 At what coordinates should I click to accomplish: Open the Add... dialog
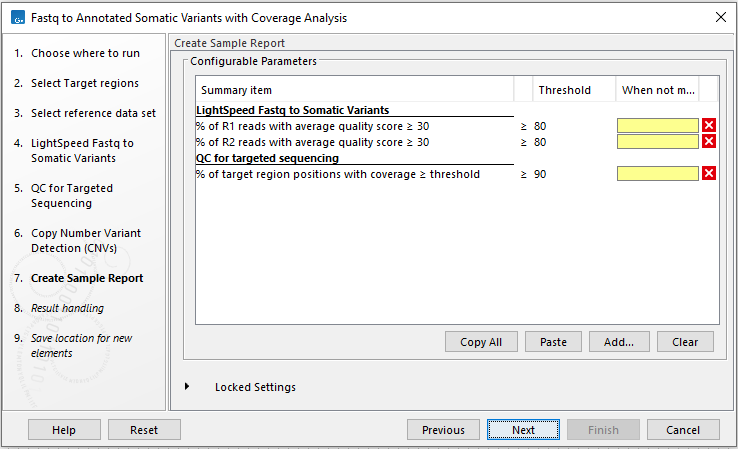coord(619,342)
